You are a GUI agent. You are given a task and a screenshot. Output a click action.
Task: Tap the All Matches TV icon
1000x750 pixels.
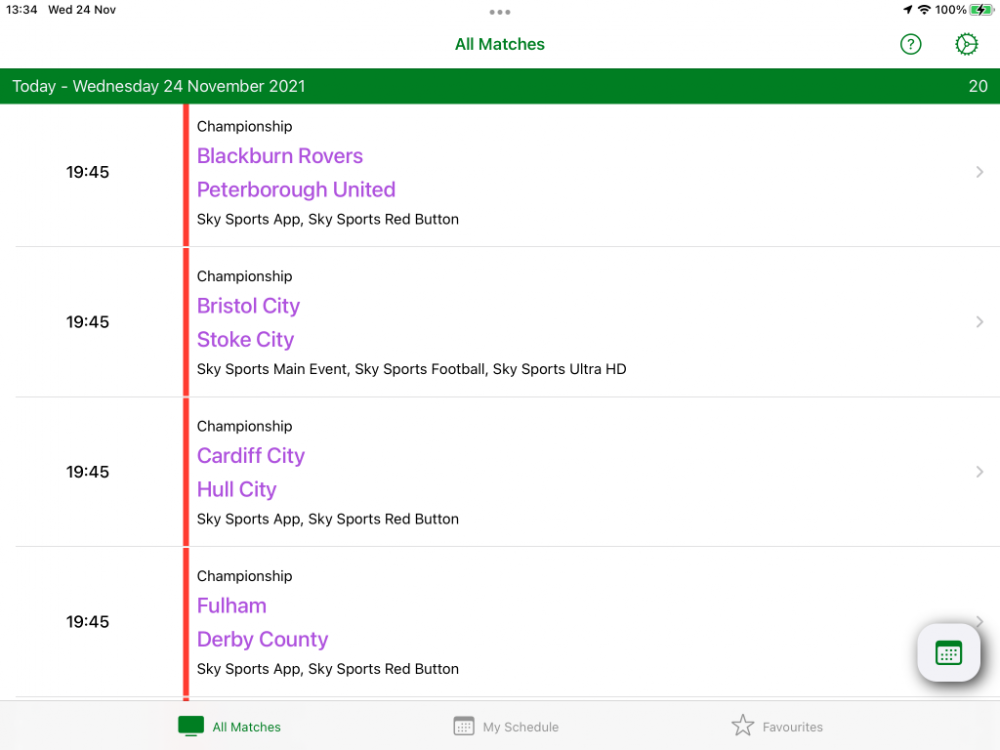pyautogui.click(x=191, y=727)
